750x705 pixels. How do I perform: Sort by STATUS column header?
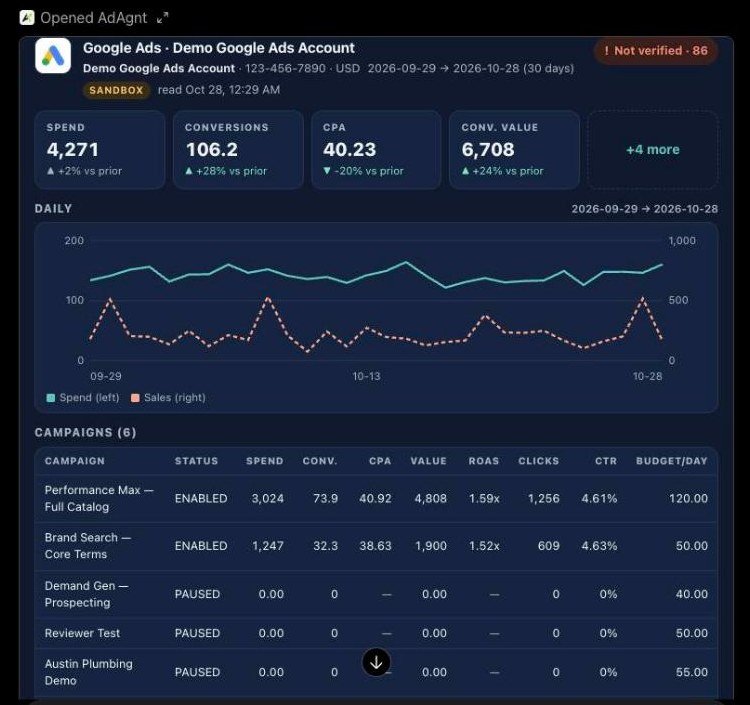pos(197,461)
